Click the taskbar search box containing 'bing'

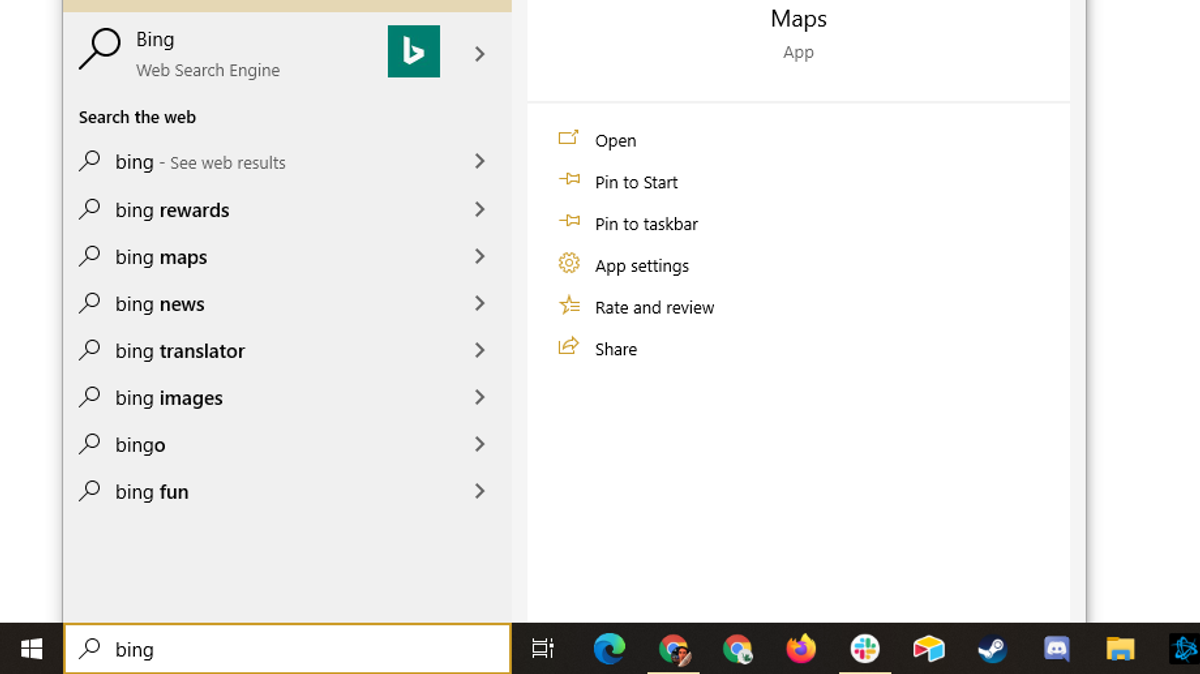pos(287,649)
